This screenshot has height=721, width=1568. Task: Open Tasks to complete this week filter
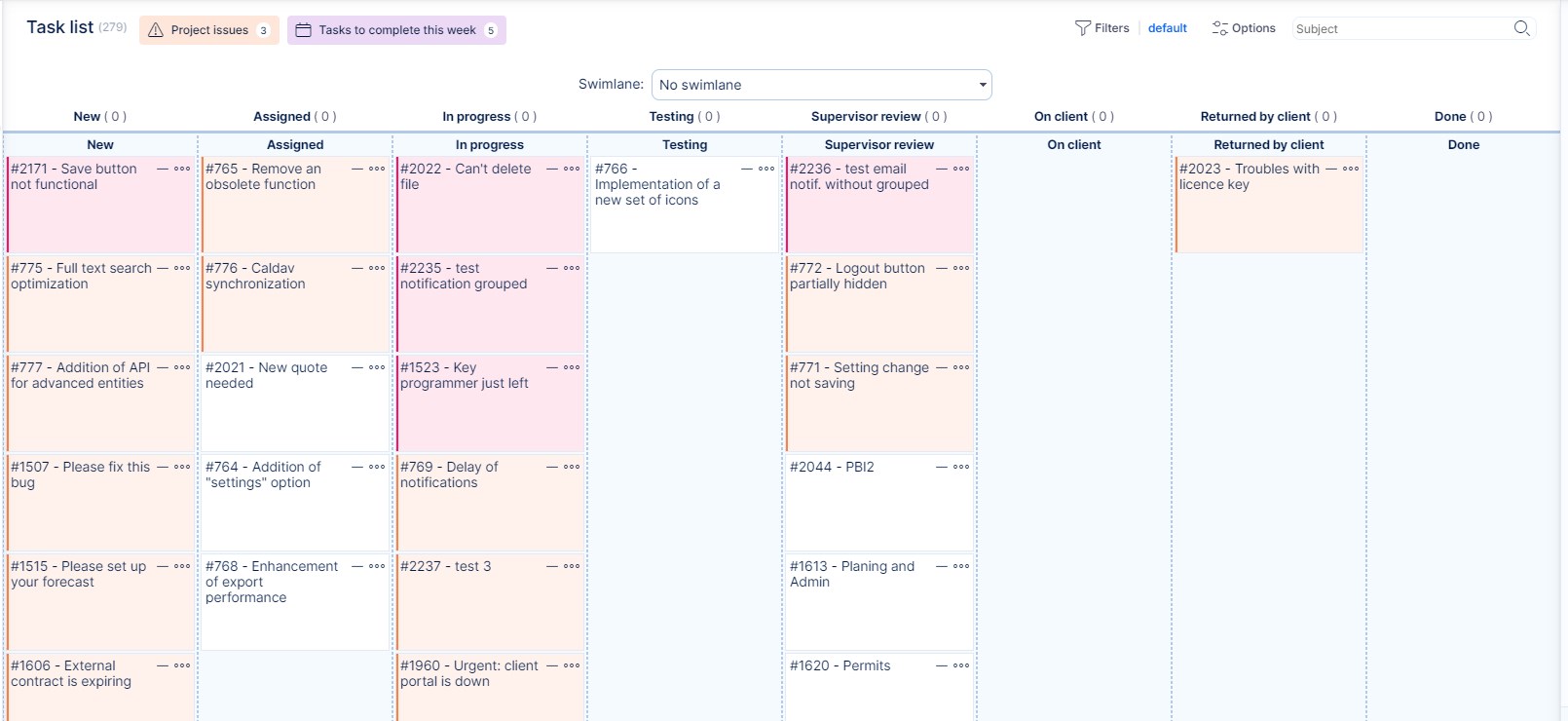click(396, 30)
